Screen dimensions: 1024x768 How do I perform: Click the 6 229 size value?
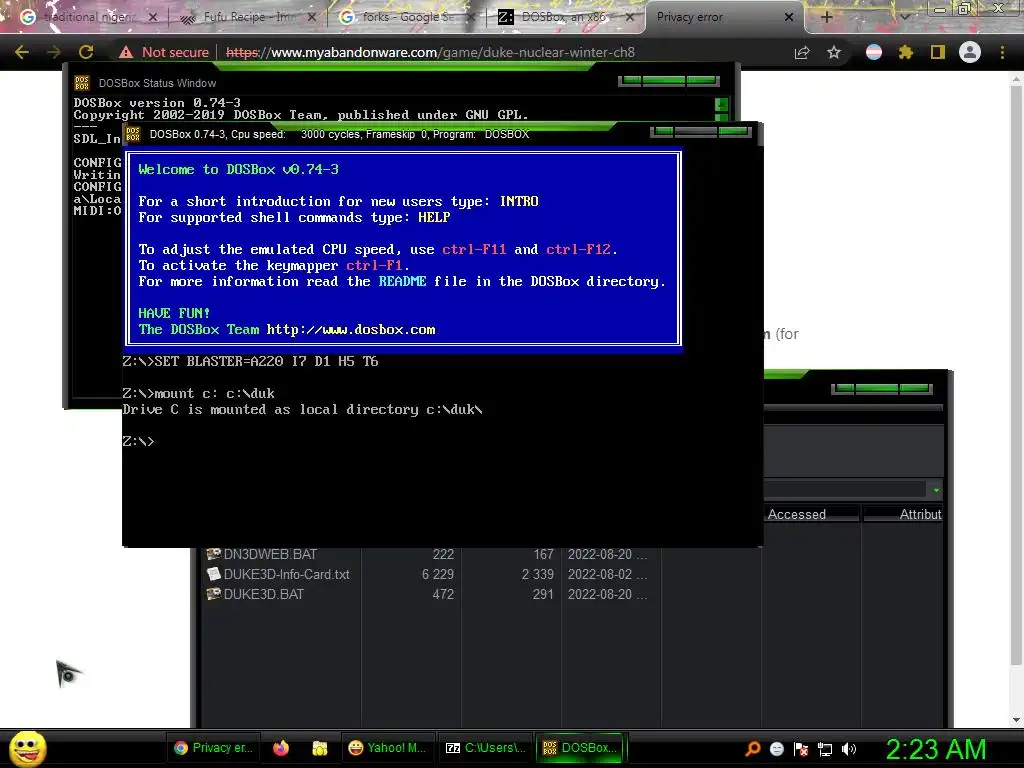click(438, 574)
